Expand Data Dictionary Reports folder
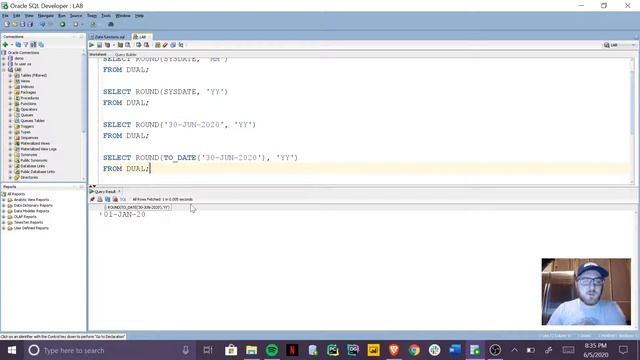The height and width of the screenshot is (360, 640). point(4,206)
